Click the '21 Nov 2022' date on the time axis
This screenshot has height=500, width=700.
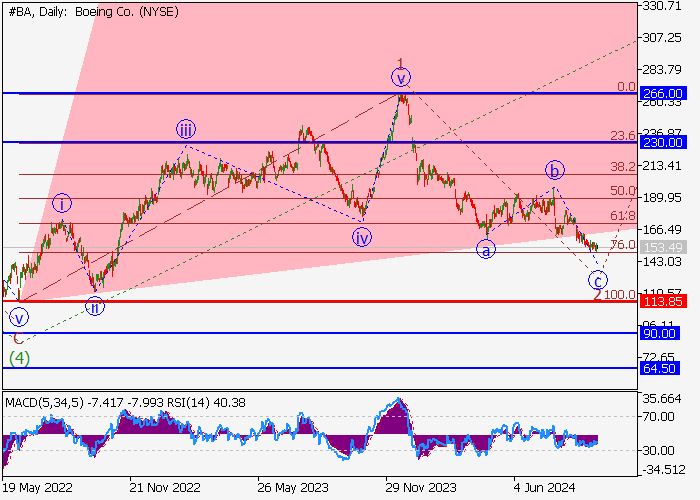[165, 487]
